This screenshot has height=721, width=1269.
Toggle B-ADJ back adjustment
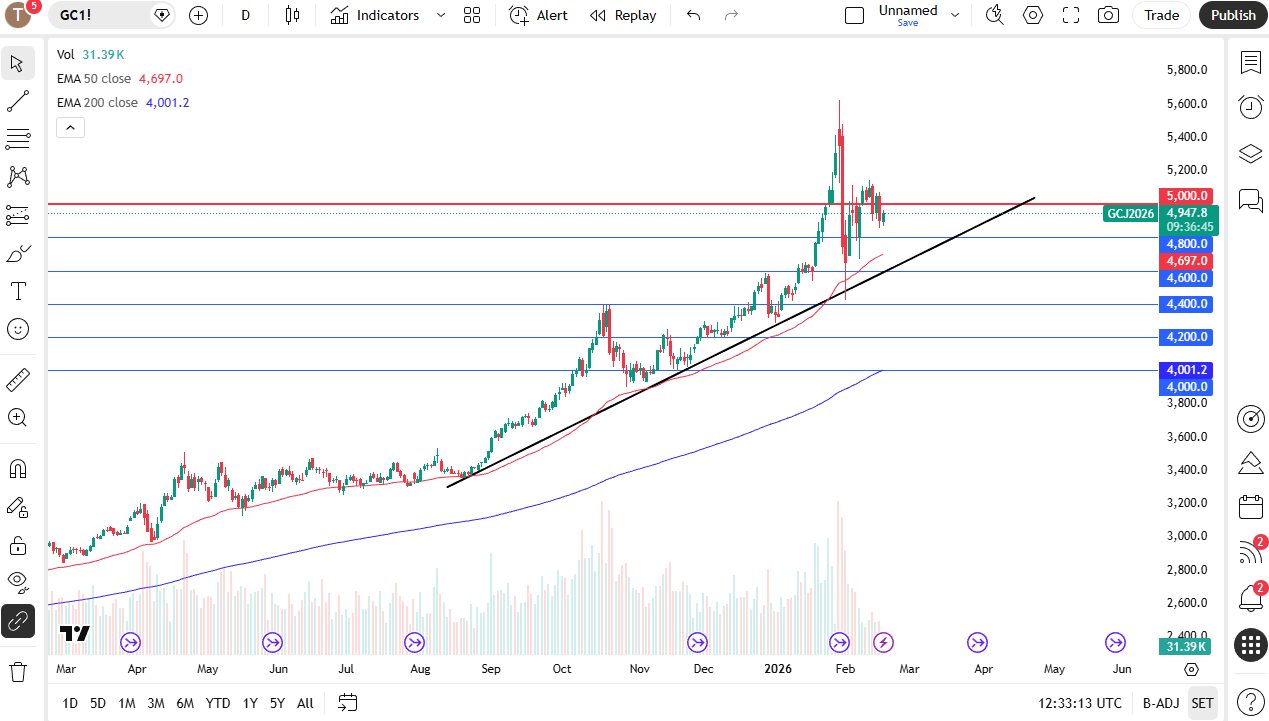tap(1161, 703)
